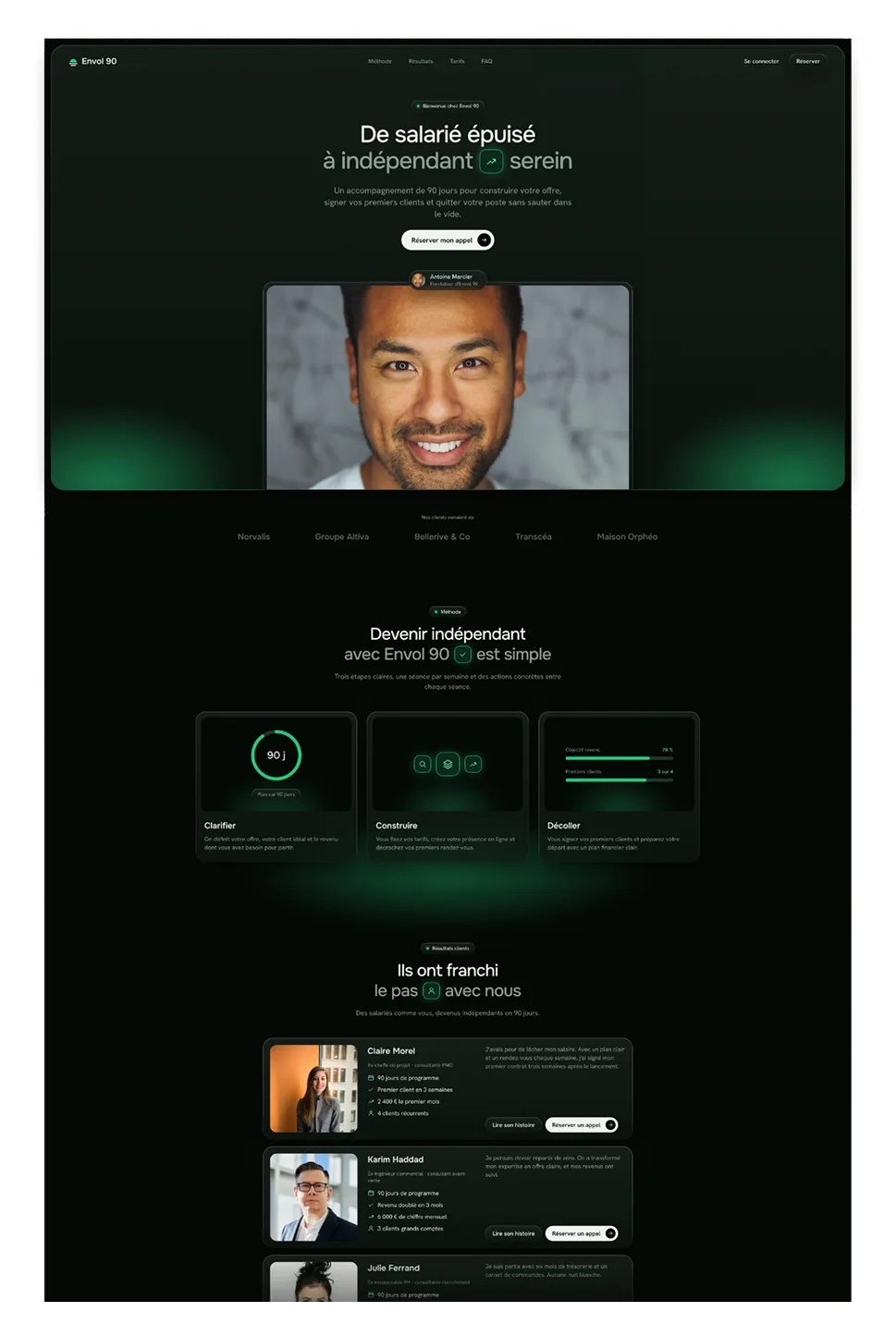Screen dimensions: 896x1337
Task: Click the calendar icon in Karim Haddad's card
Action: 371,1194
